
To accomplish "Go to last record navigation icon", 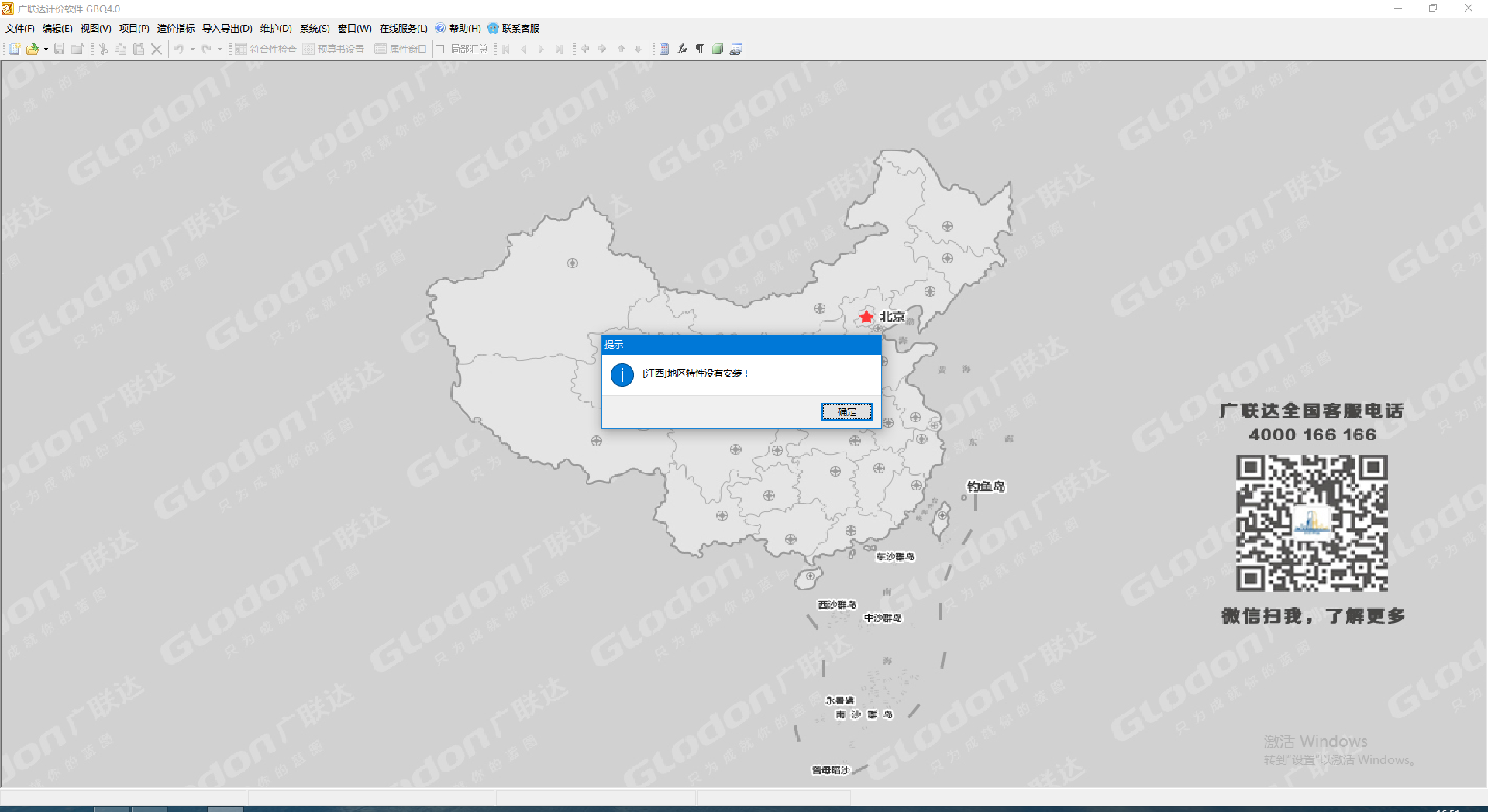I will pos(559,49).
